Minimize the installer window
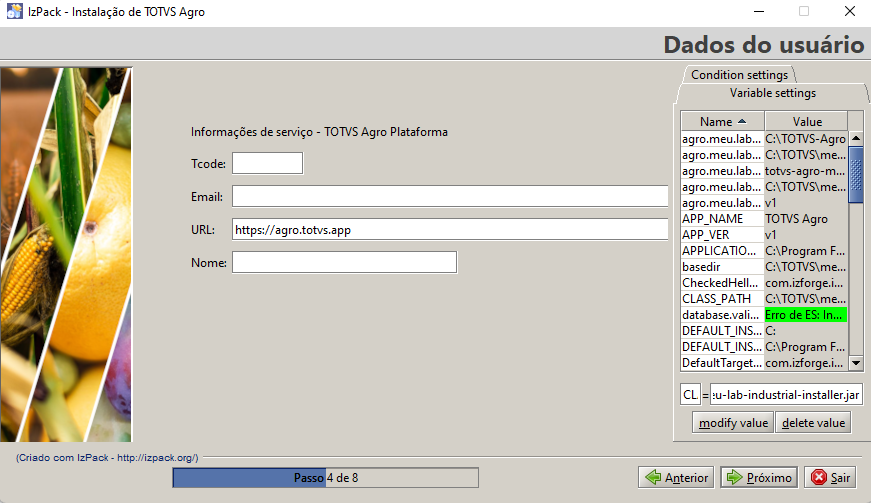Viewport: 871px width, 503px height. (x=759, y=11)
